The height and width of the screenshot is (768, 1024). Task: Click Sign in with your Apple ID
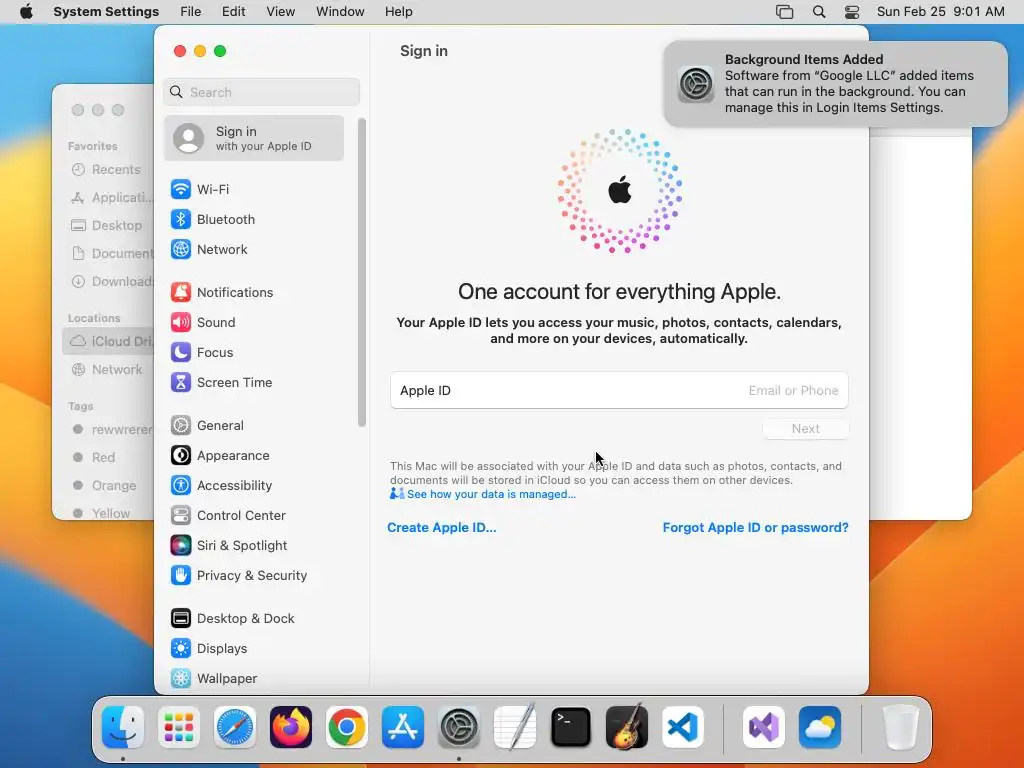coord(254,138)
